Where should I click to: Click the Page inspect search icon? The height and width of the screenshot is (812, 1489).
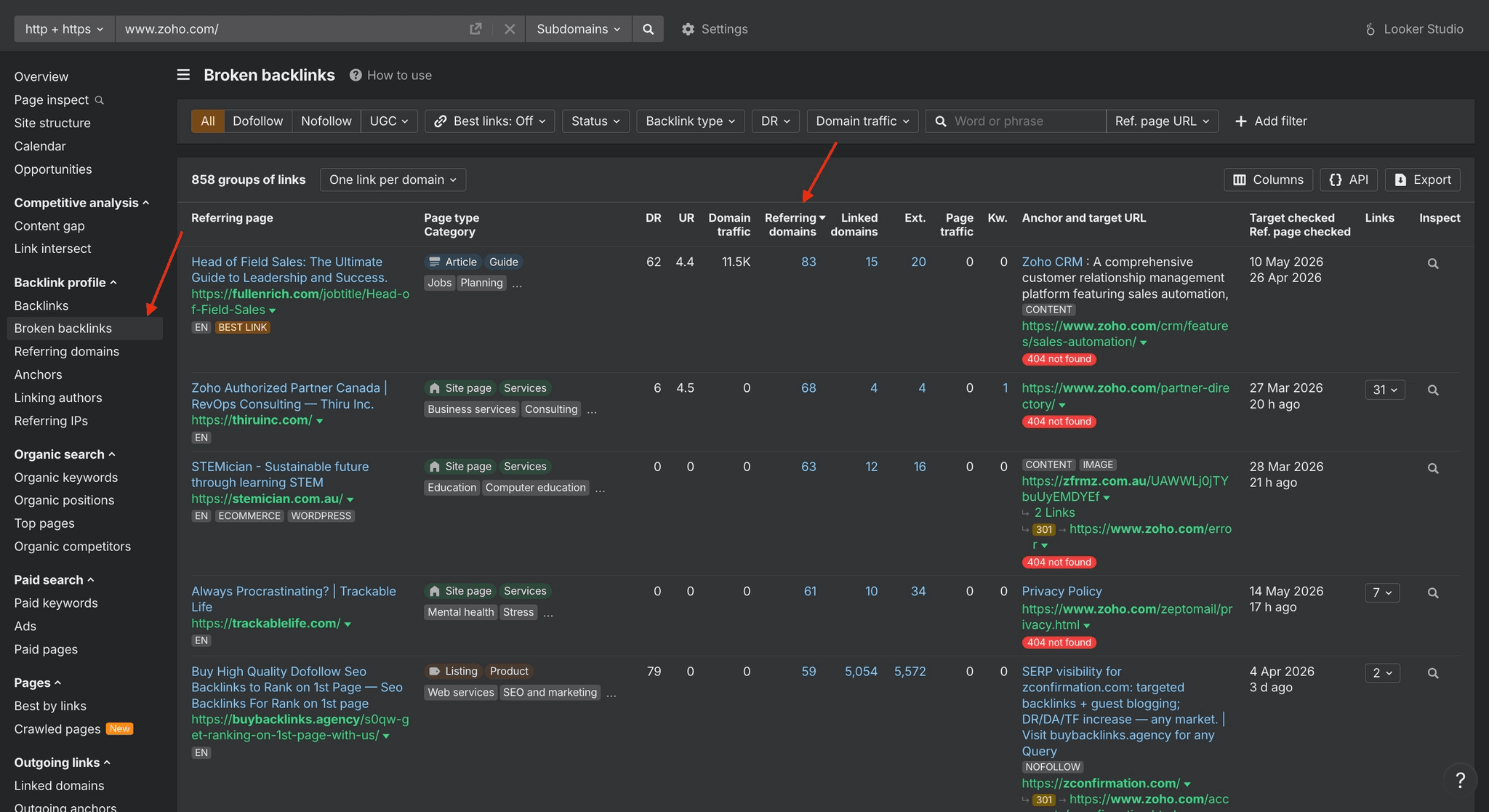click(x=100, y=100)
